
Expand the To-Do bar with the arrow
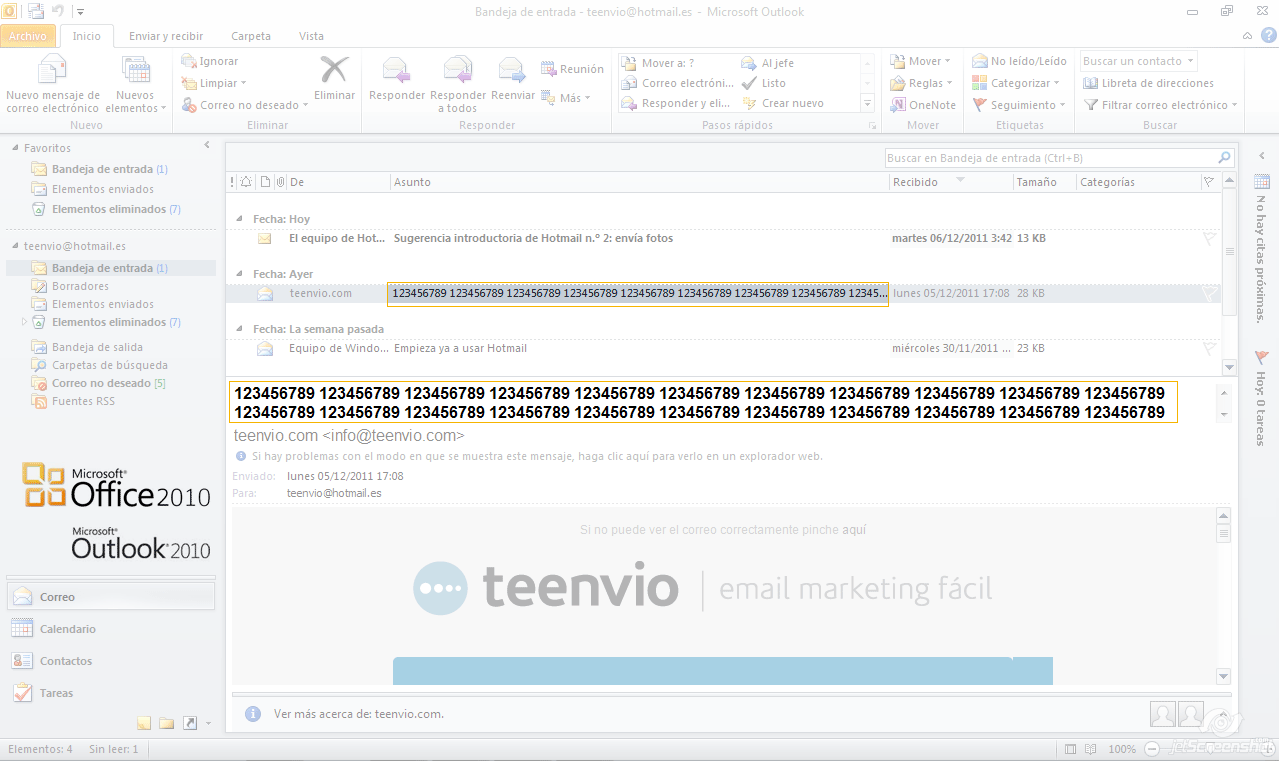[x=1262, y=155]
